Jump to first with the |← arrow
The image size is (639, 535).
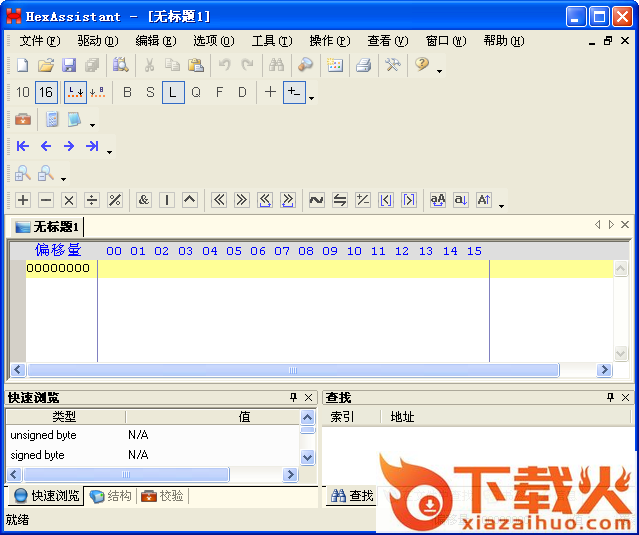coord(23,146)
